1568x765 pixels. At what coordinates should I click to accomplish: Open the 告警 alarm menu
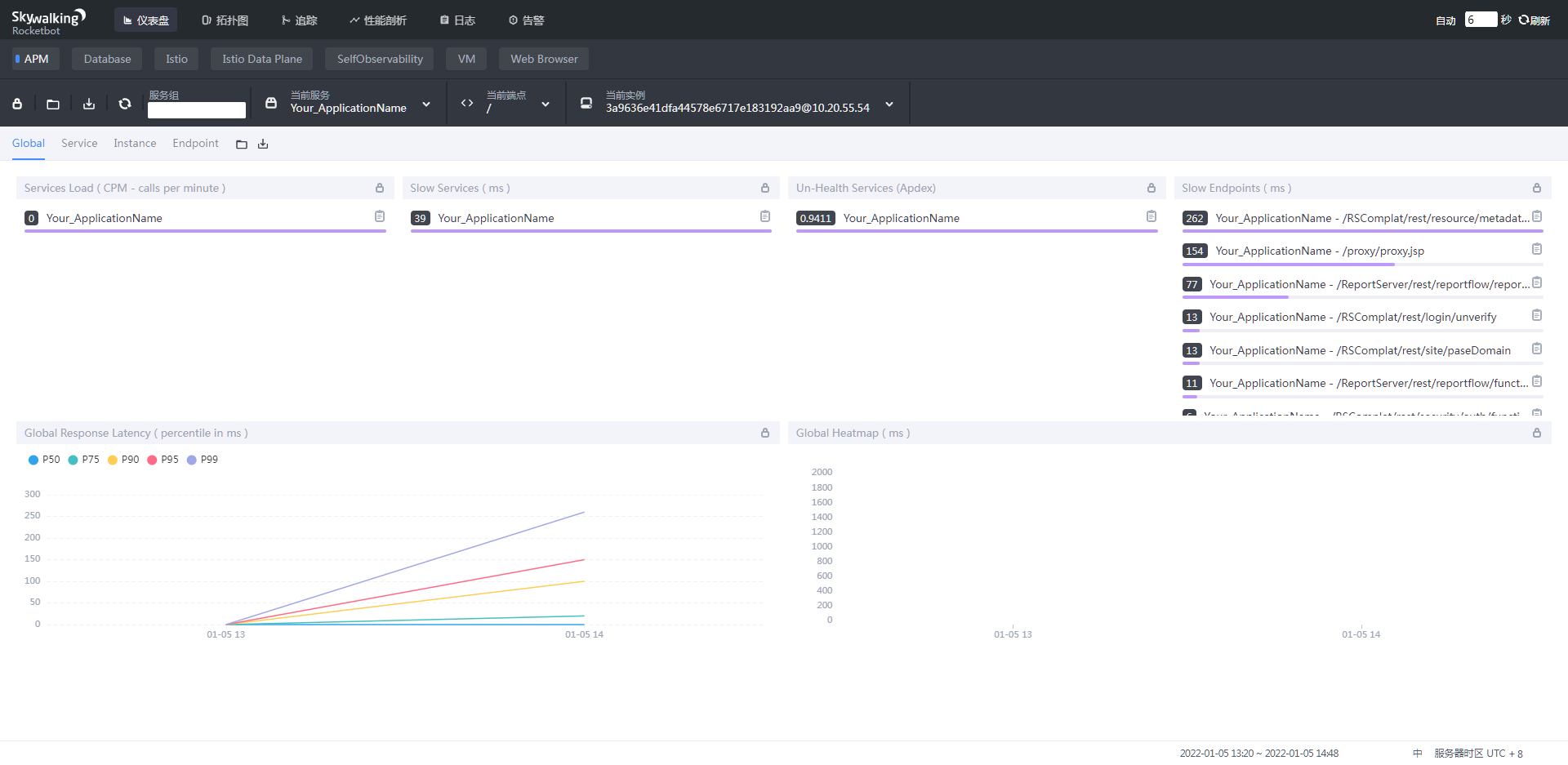[527, 20]
